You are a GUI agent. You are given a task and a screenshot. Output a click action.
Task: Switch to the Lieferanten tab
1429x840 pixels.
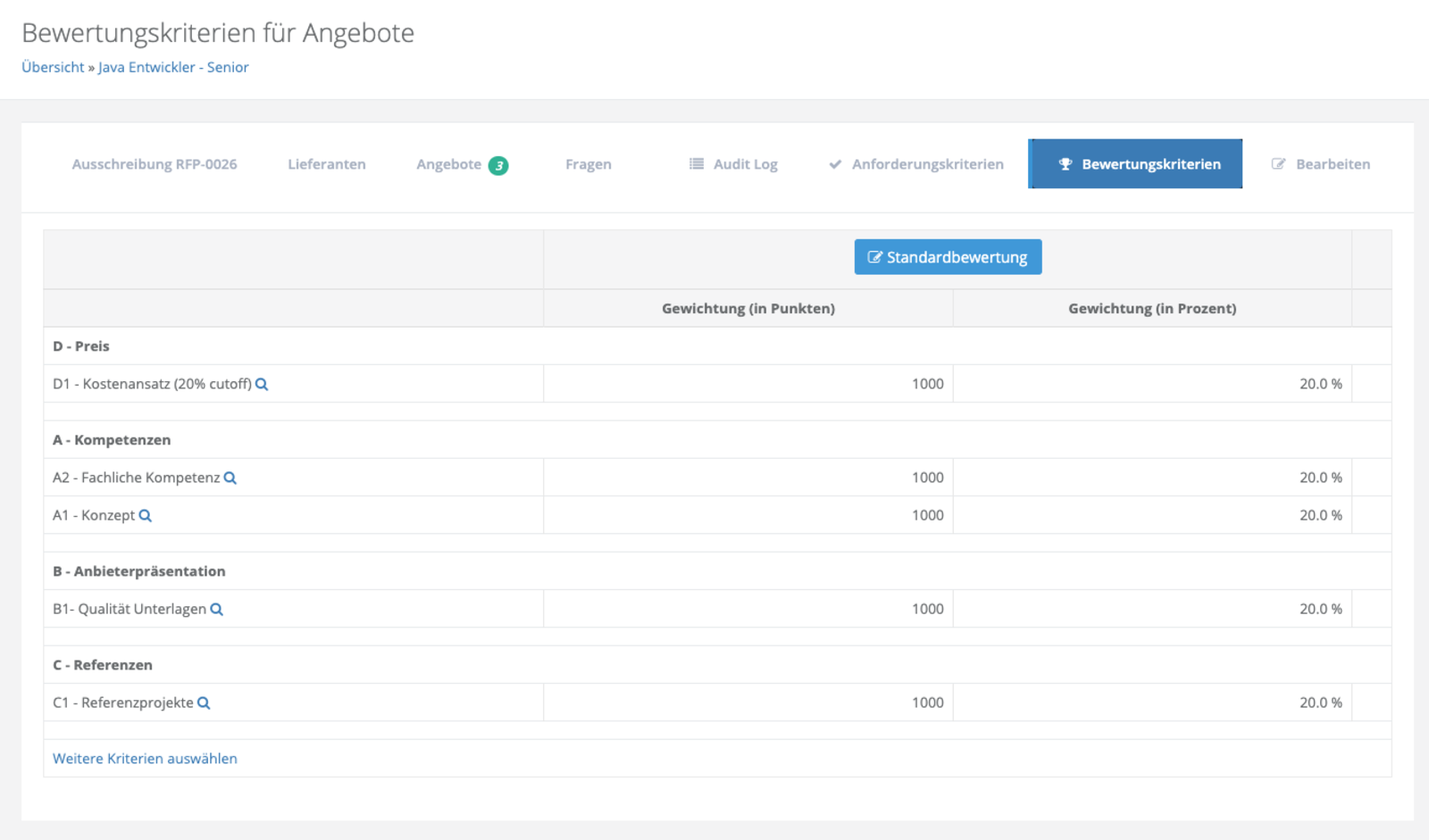327,164
